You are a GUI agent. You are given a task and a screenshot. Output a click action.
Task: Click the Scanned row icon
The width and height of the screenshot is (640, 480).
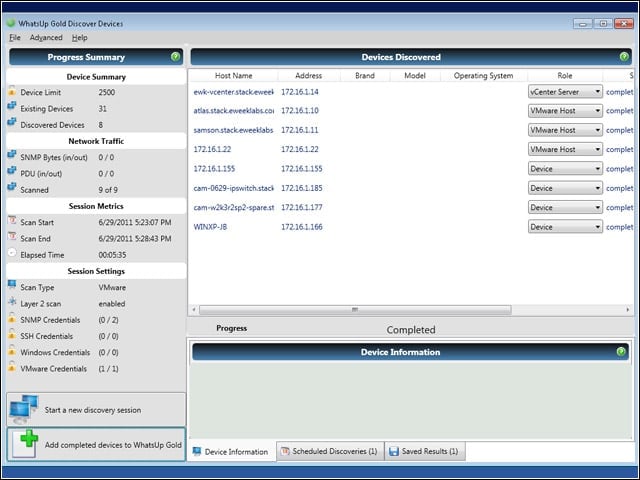pyautogui.click(x=12, y=188)
